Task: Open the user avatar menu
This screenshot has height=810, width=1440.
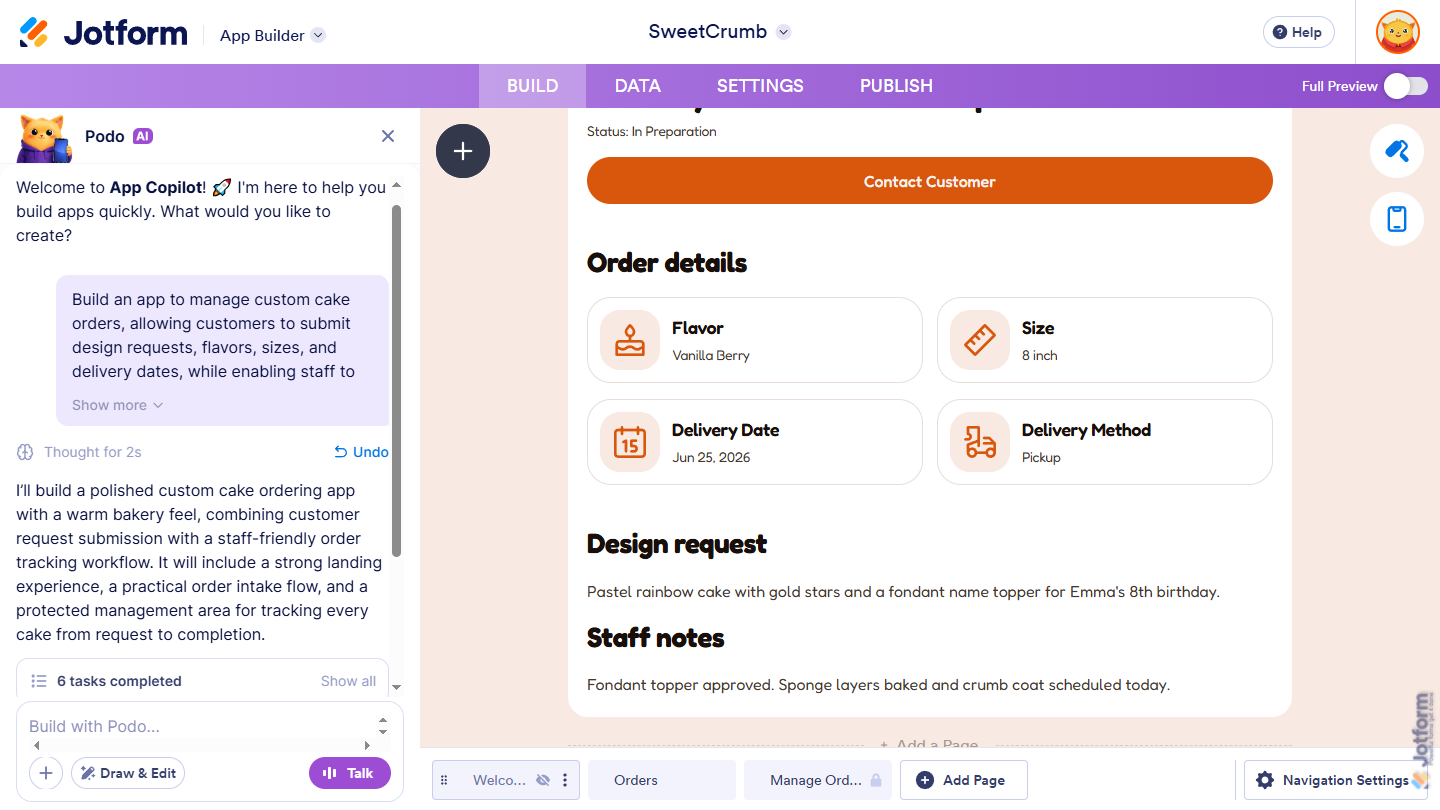Action: click(1397, 32)
